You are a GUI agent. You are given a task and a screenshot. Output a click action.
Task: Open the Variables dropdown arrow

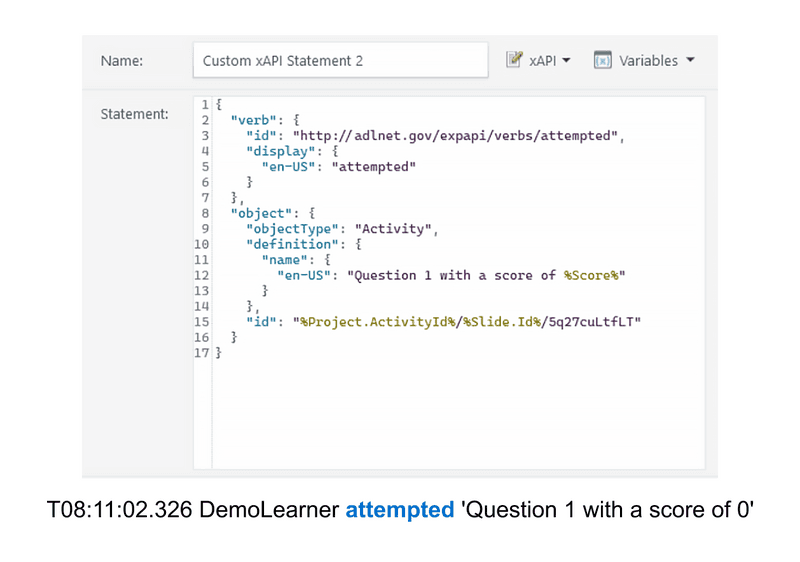point(689,60)
